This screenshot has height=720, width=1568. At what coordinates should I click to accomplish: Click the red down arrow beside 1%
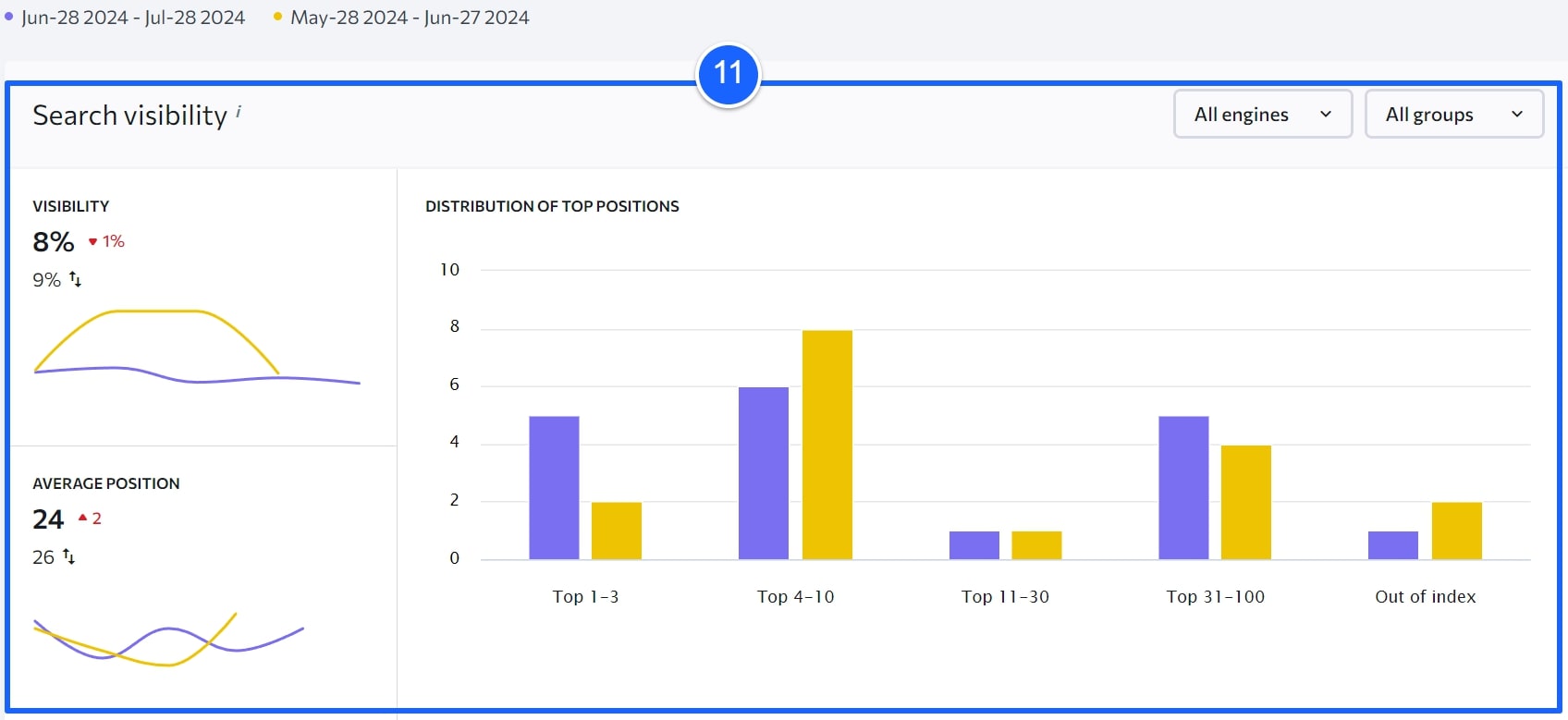click(x=93, y=241)
